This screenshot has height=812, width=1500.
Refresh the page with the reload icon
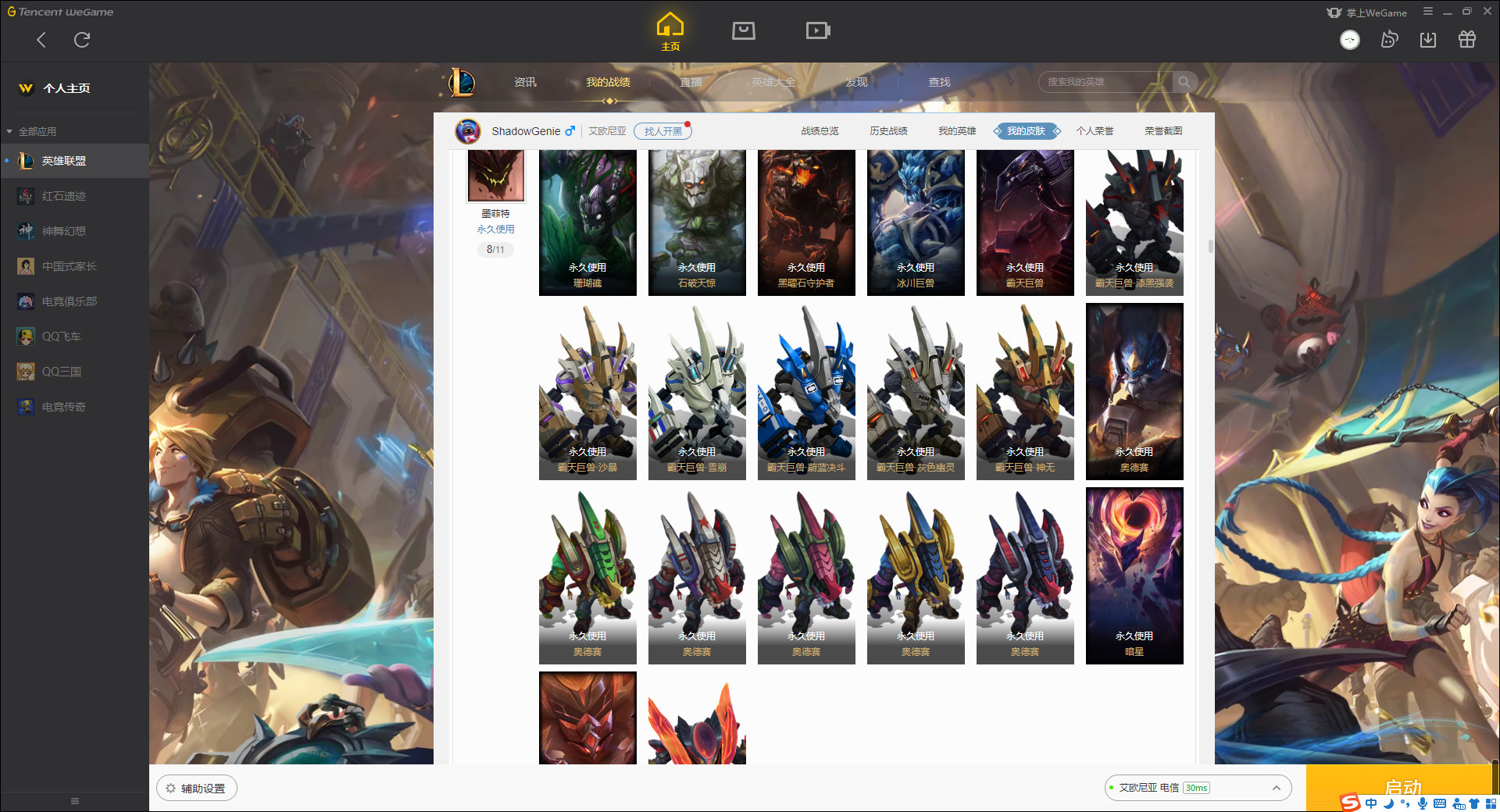82,40
